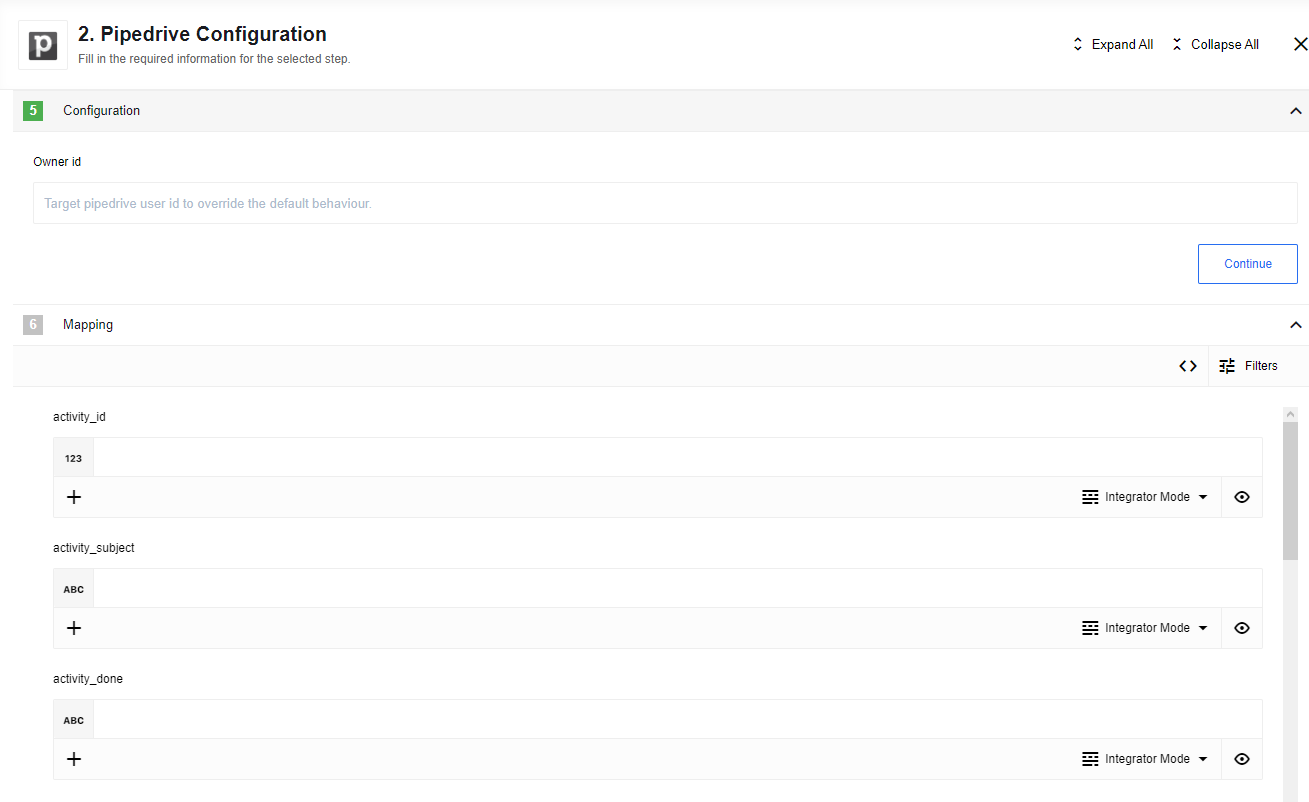
Task: Switch to code view with angle brackets icon
Action: coord(1188,366)
